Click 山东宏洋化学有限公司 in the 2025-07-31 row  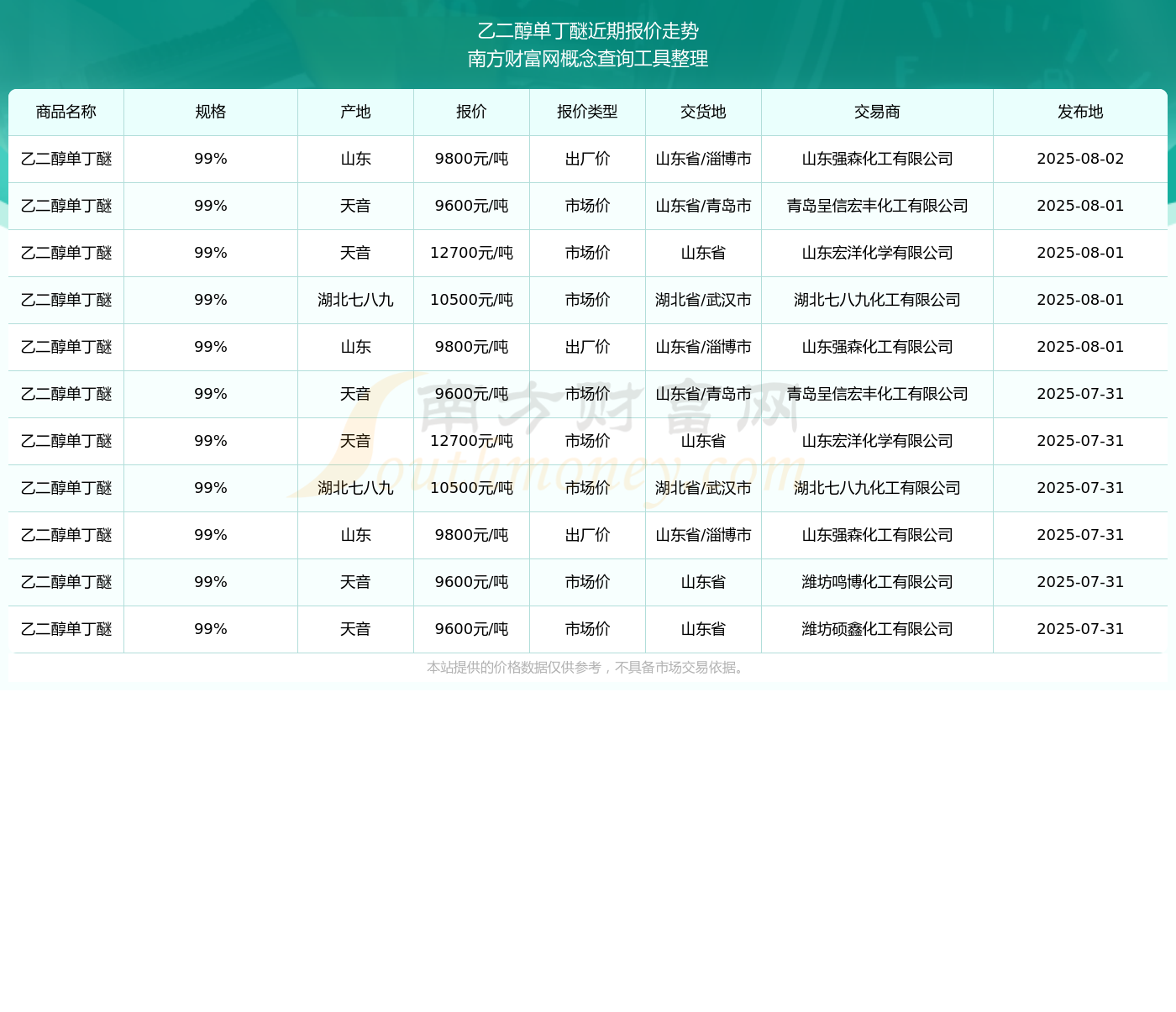pyautogui.click(x=877, y=441)
